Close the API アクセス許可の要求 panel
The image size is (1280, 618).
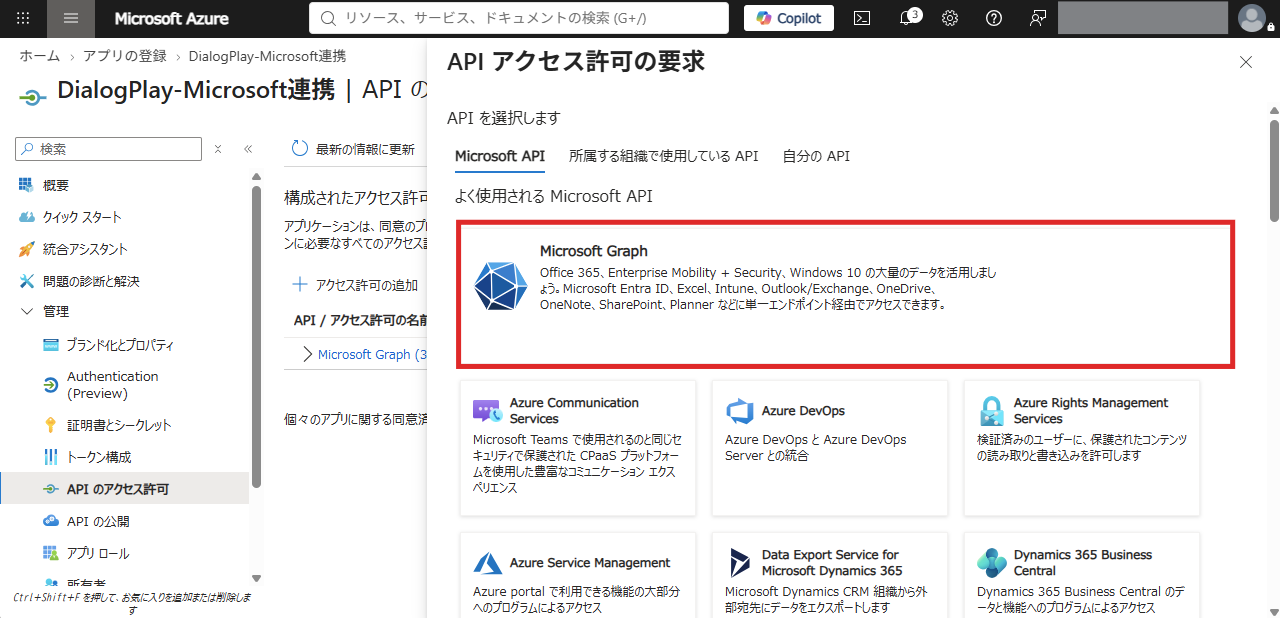1246,62
